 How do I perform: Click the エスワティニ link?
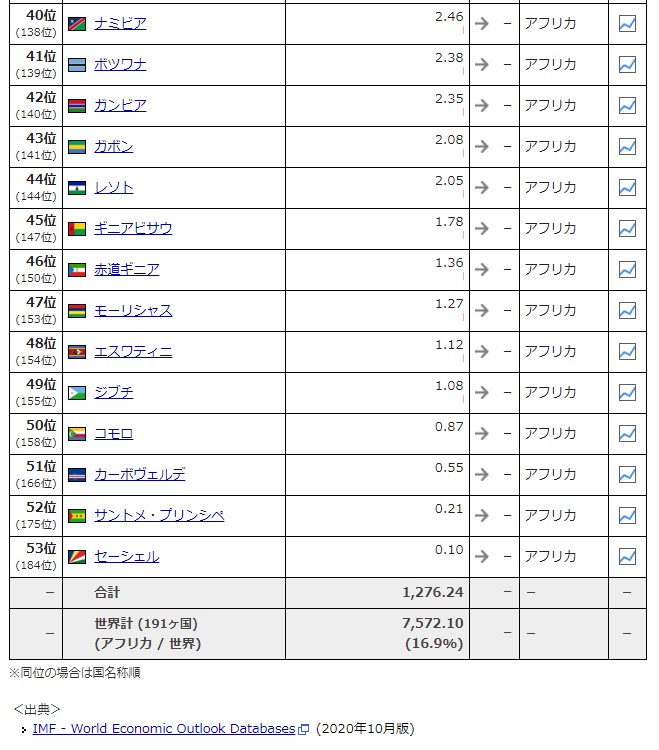pos(133,351)
